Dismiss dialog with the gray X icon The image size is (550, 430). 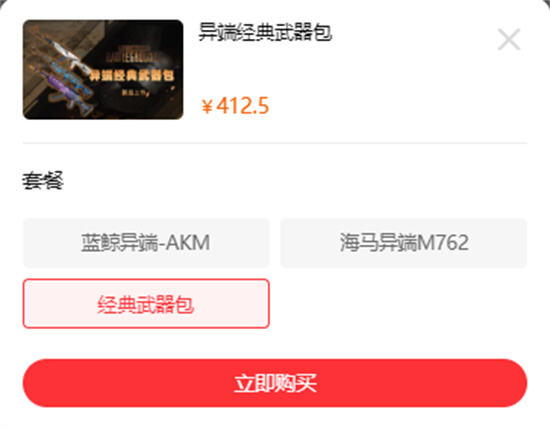(x=509, y=39)
